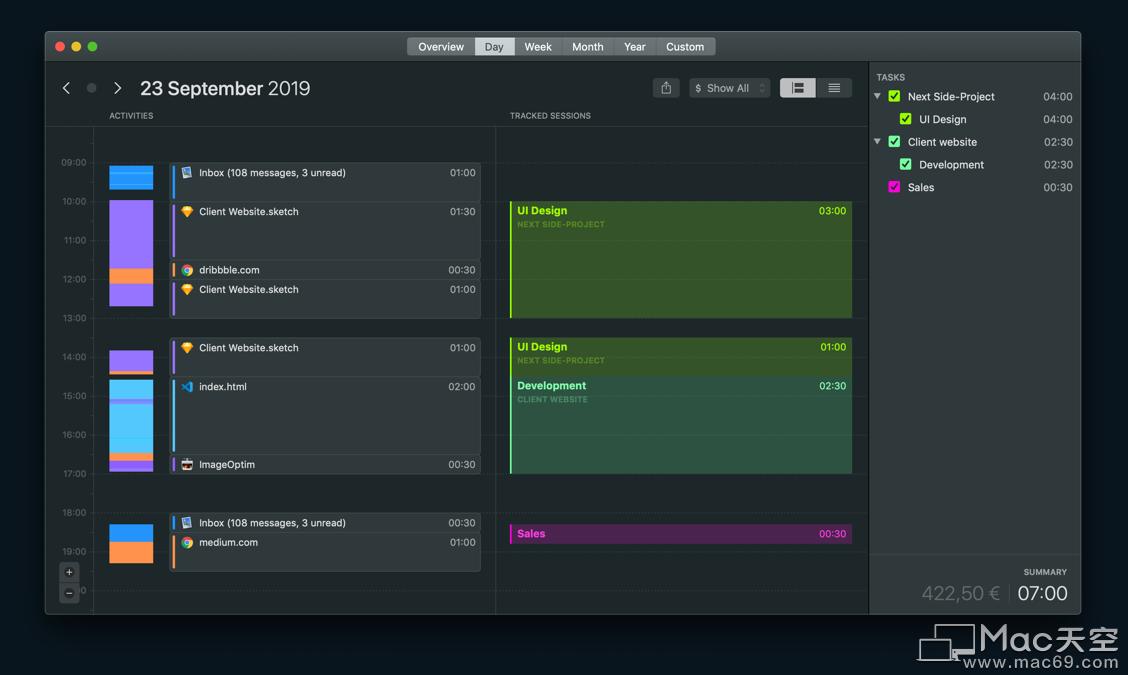
Task: Click Sketch icon of 14:00 Client Website.sketch
Action: [x=187, y=348]
